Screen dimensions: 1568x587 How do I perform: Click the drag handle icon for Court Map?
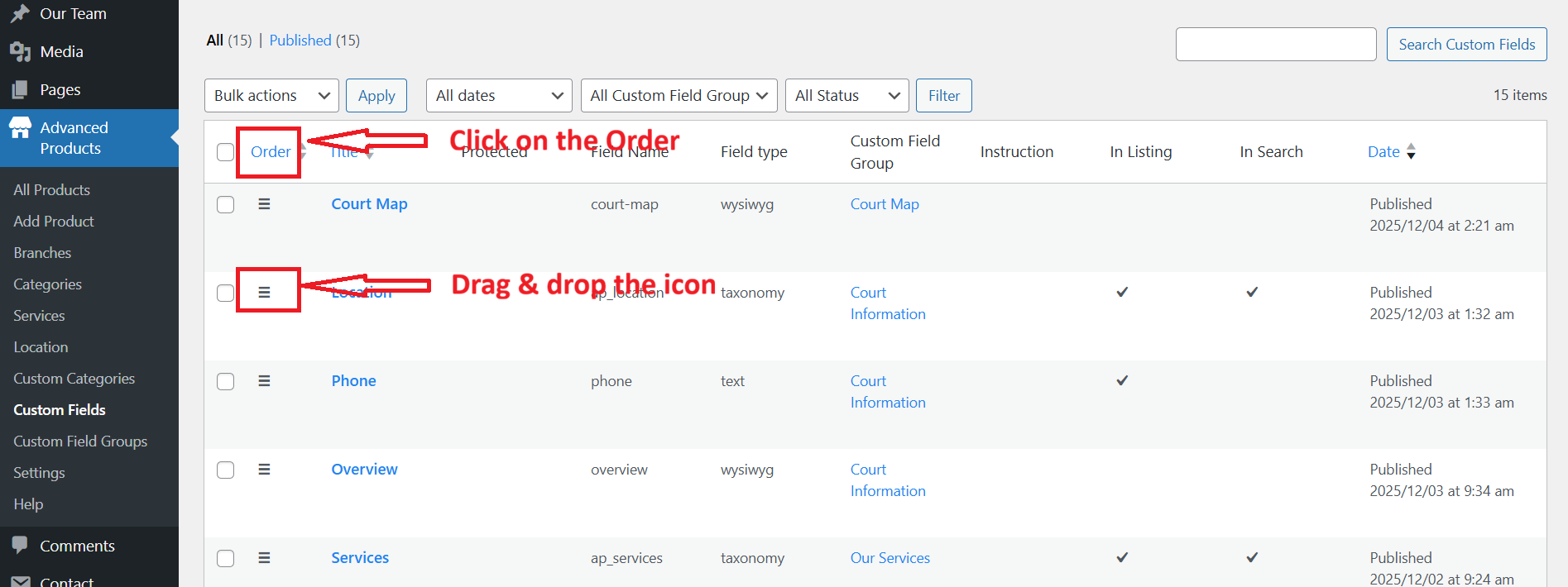pos(264,203)
